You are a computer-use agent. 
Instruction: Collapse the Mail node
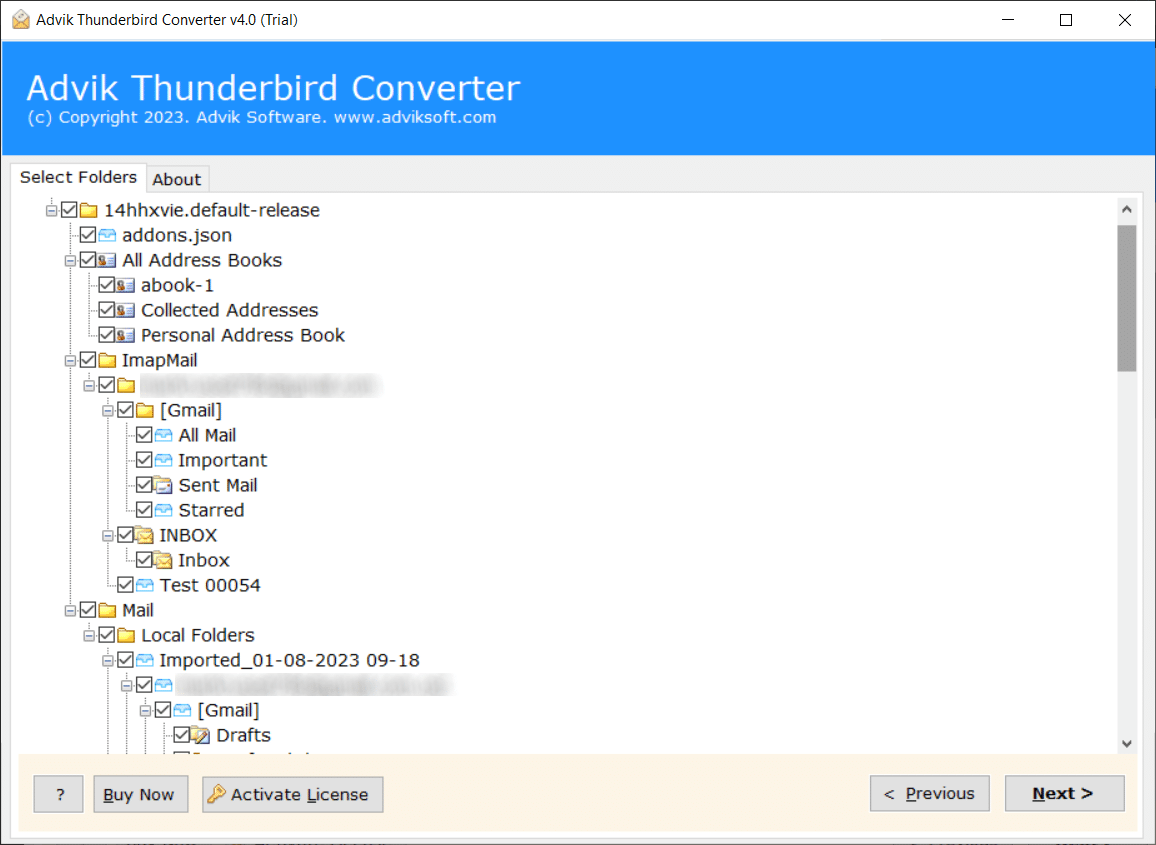[70, 611]
